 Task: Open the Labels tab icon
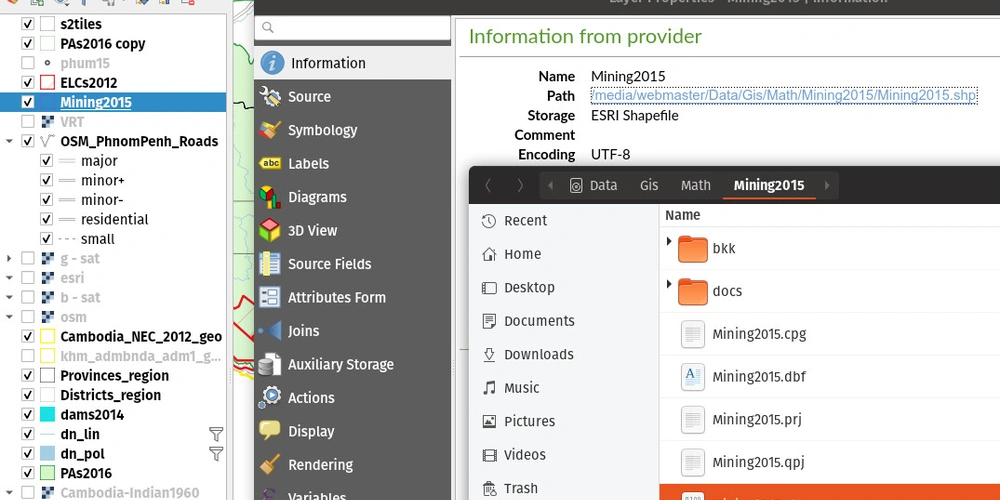(x=270, y=163)
